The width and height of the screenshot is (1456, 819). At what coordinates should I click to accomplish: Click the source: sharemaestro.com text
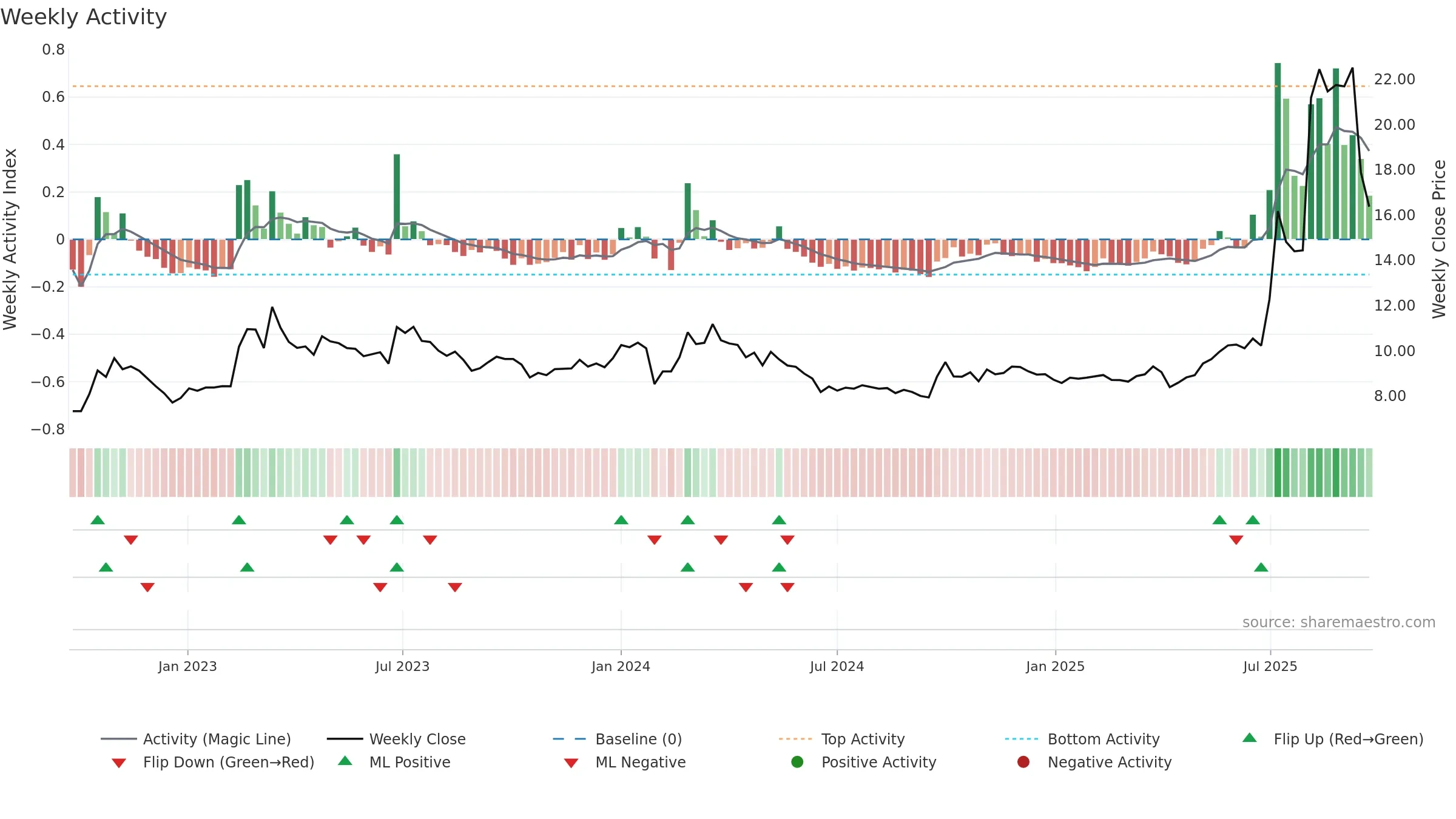(1339, 622)
